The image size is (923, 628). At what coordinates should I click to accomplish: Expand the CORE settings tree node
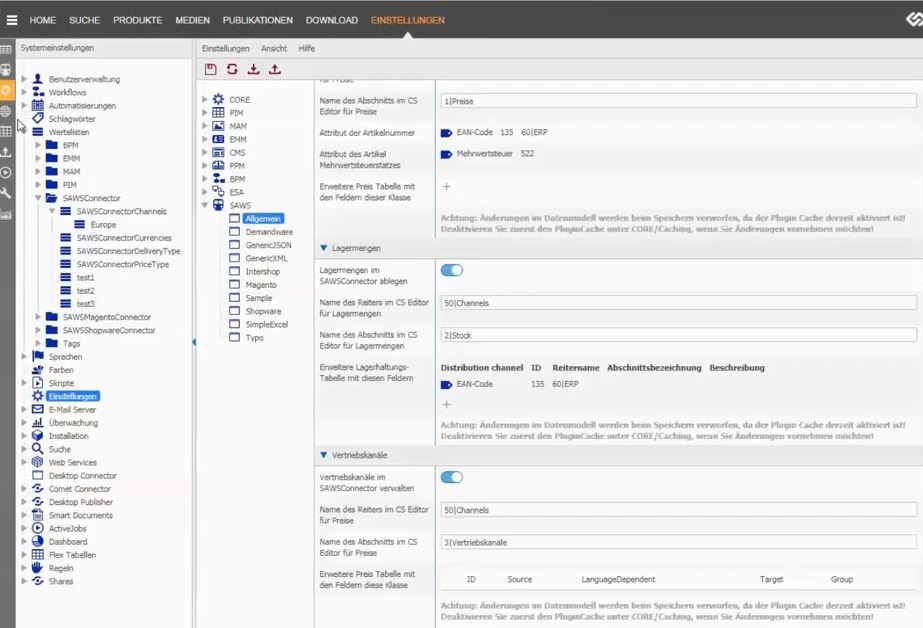point(205,100)
